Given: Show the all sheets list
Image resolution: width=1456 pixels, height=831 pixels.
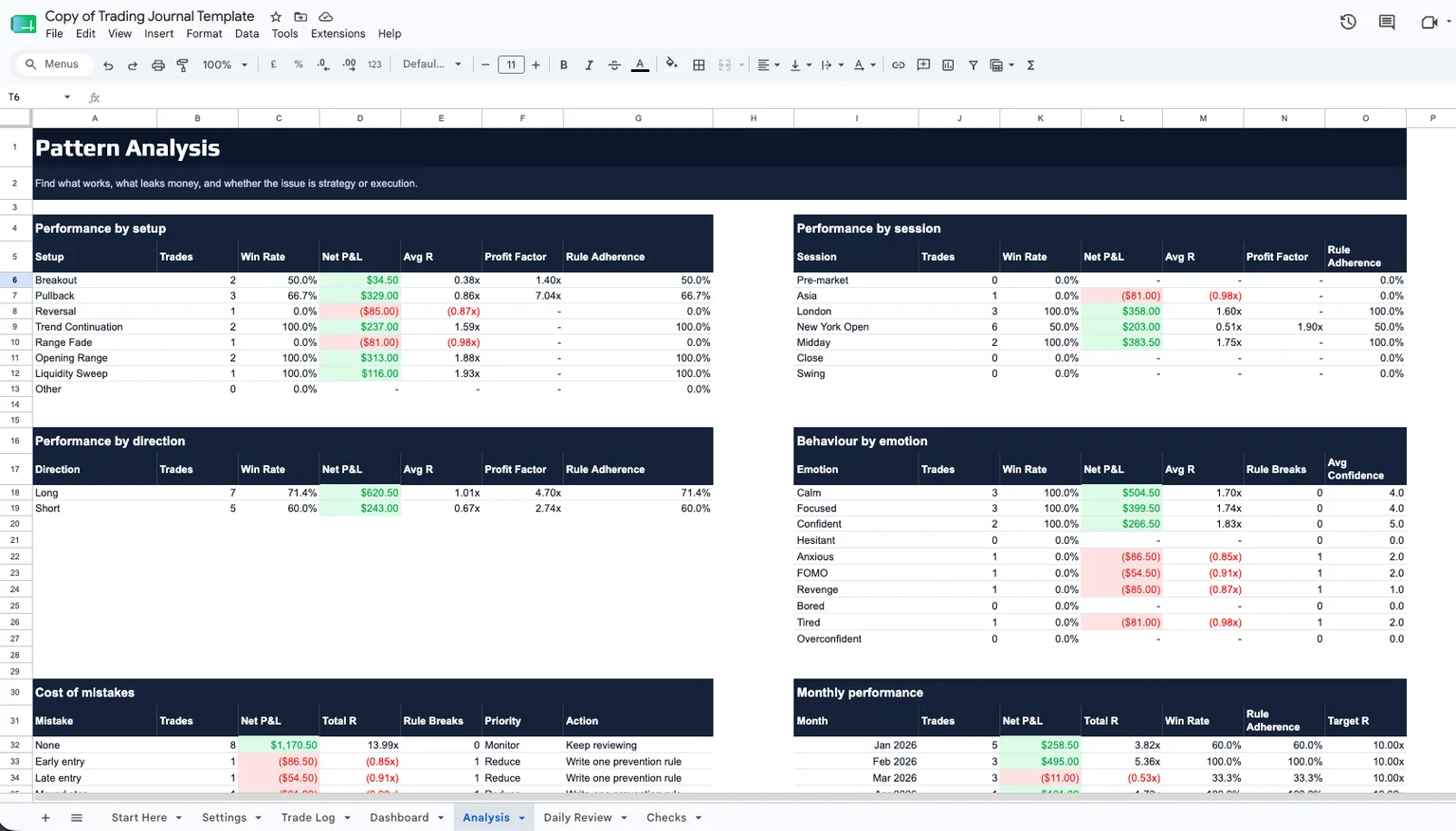Looking at the screenshot, I should tap(77, 818).
